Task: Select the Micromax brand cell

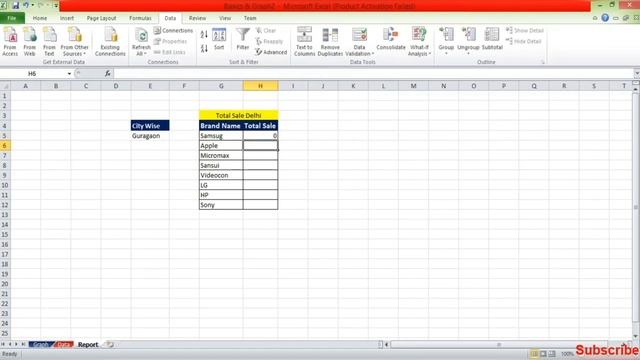Action: point(221,156)
